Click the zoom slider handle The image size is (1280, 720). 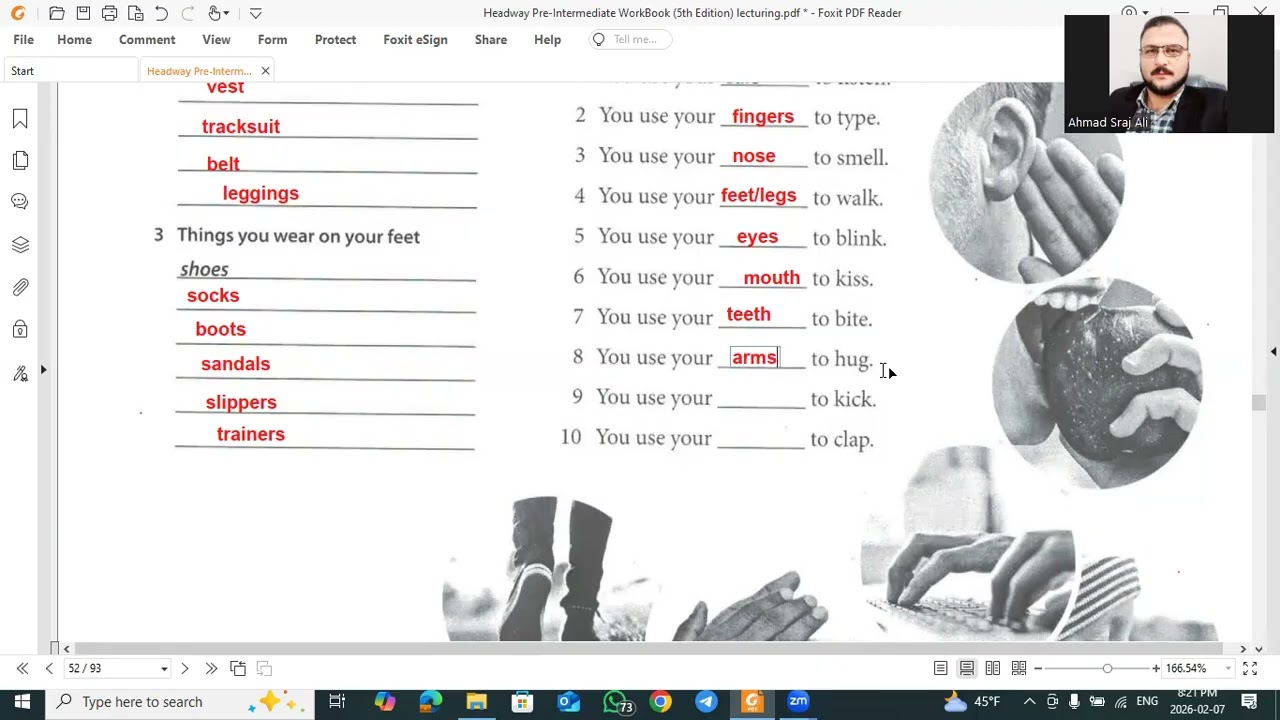(x=1107, y=668)
